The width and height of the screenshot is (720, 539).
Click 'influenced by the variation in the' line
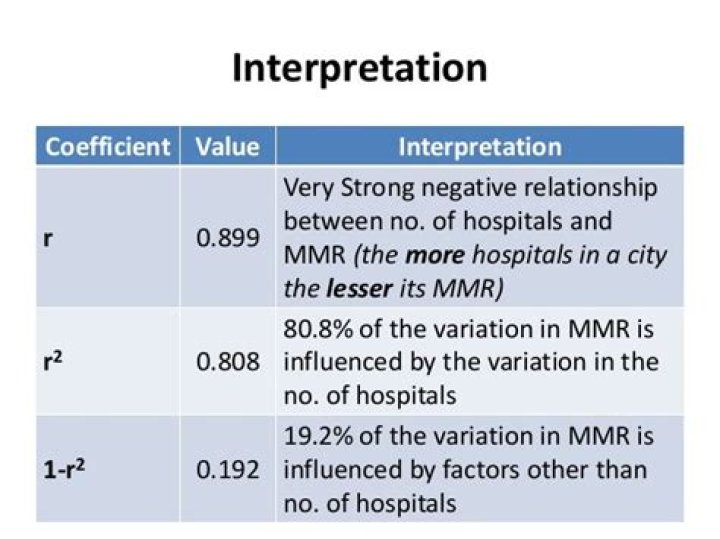(x=471, y=362)
